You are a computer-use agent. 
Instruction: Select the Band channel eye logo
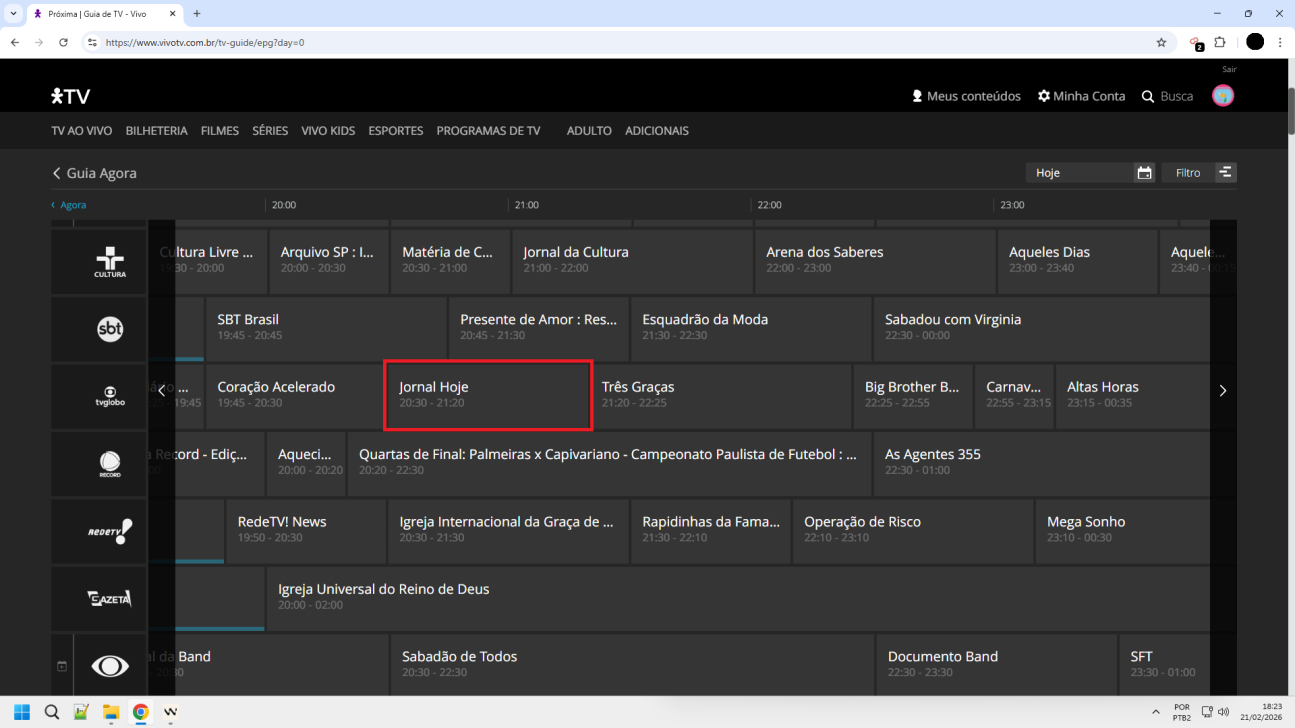[x=110, y=666]
